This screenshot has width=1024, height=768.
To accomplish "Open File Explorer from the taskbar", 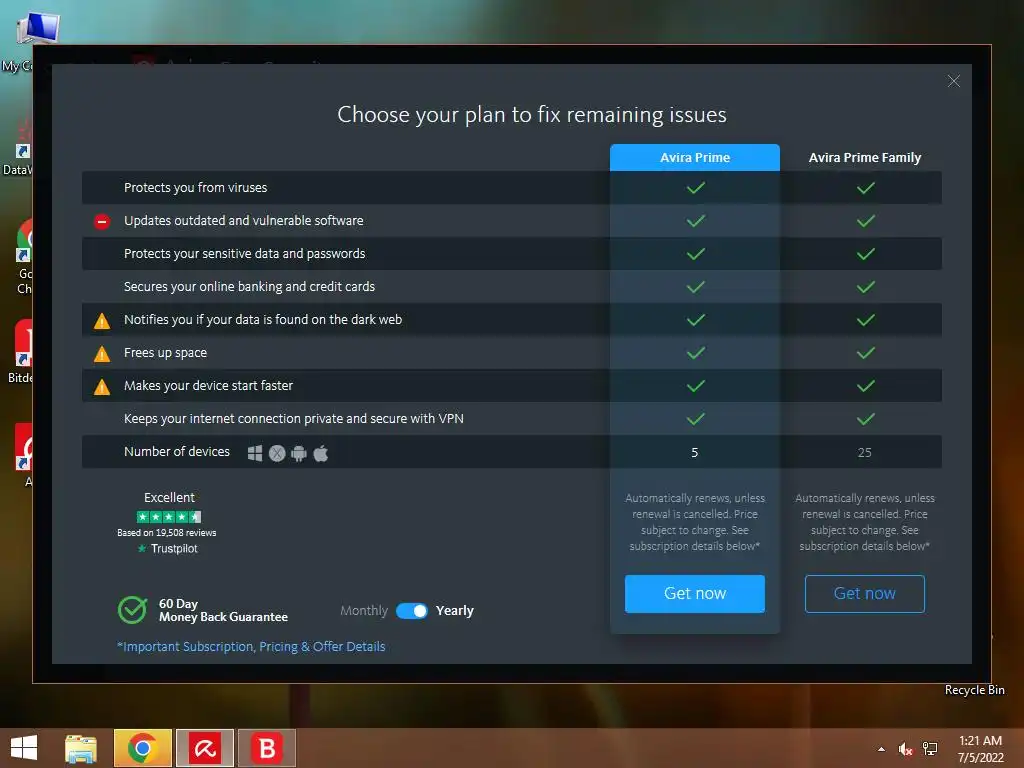I will pyautogui.click(x=81, y=748).
